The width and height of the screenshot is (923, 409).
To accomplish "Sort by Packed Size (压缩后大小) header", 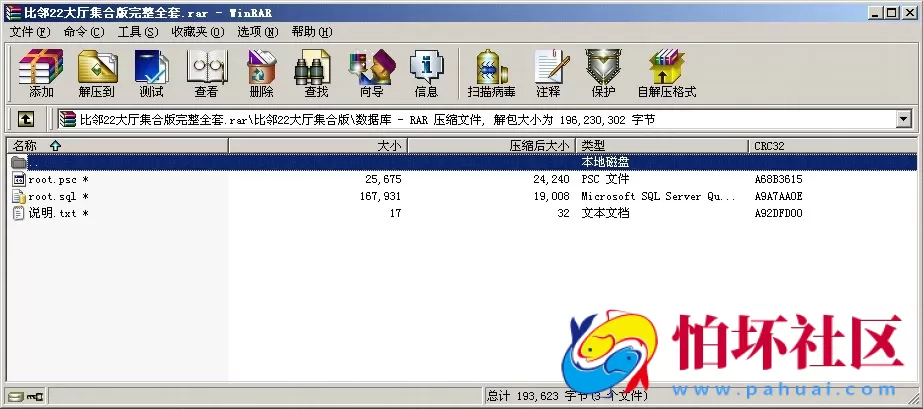I will (492, 145).
